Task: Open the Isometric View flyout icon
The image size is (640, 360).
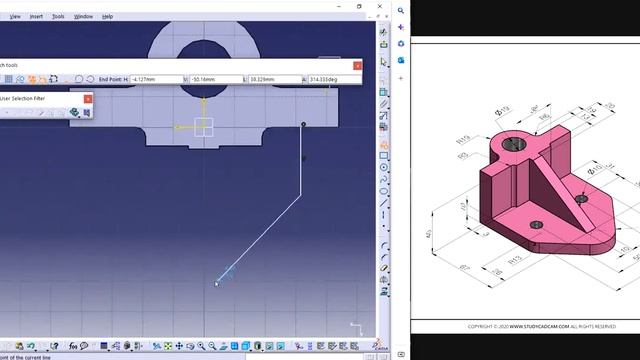Action: pyautogui.click(x=246, y=346)
